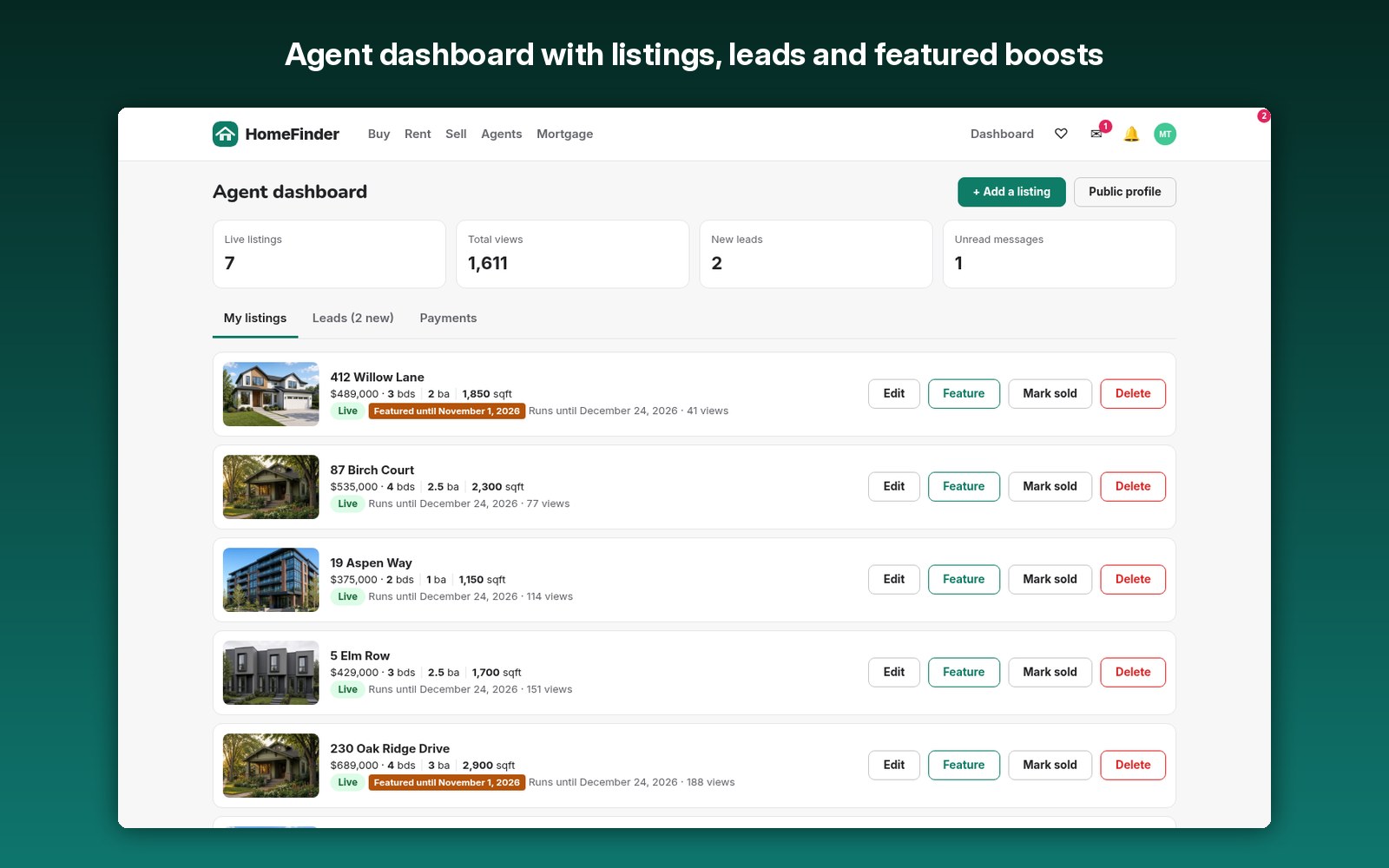Click the Add a listing button
1389x868 pixels.
click(1011, 192)
